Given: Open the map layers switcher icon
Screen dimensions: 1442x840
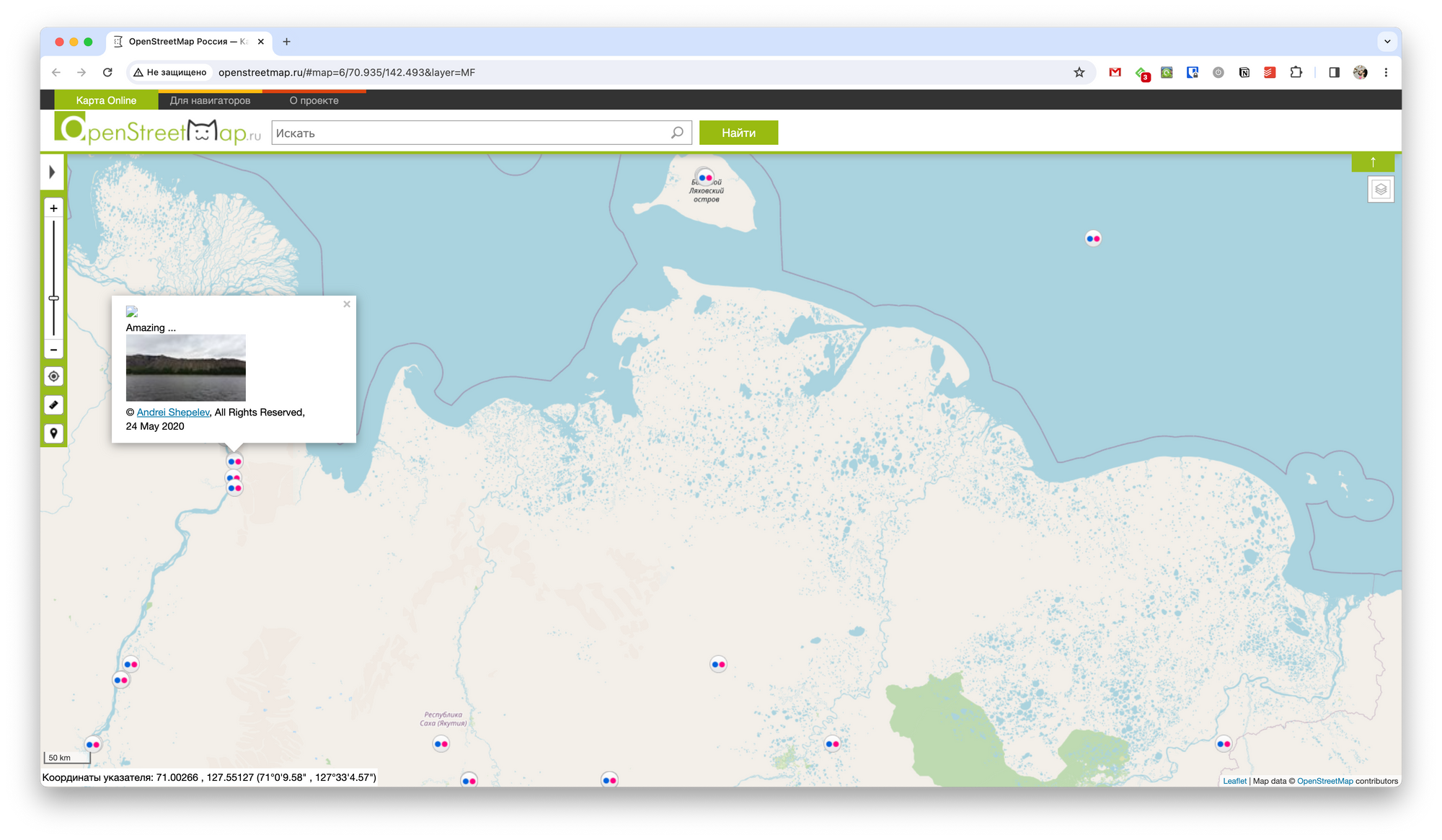Looking at the screenshot, I should click(x=1381, y=190).
